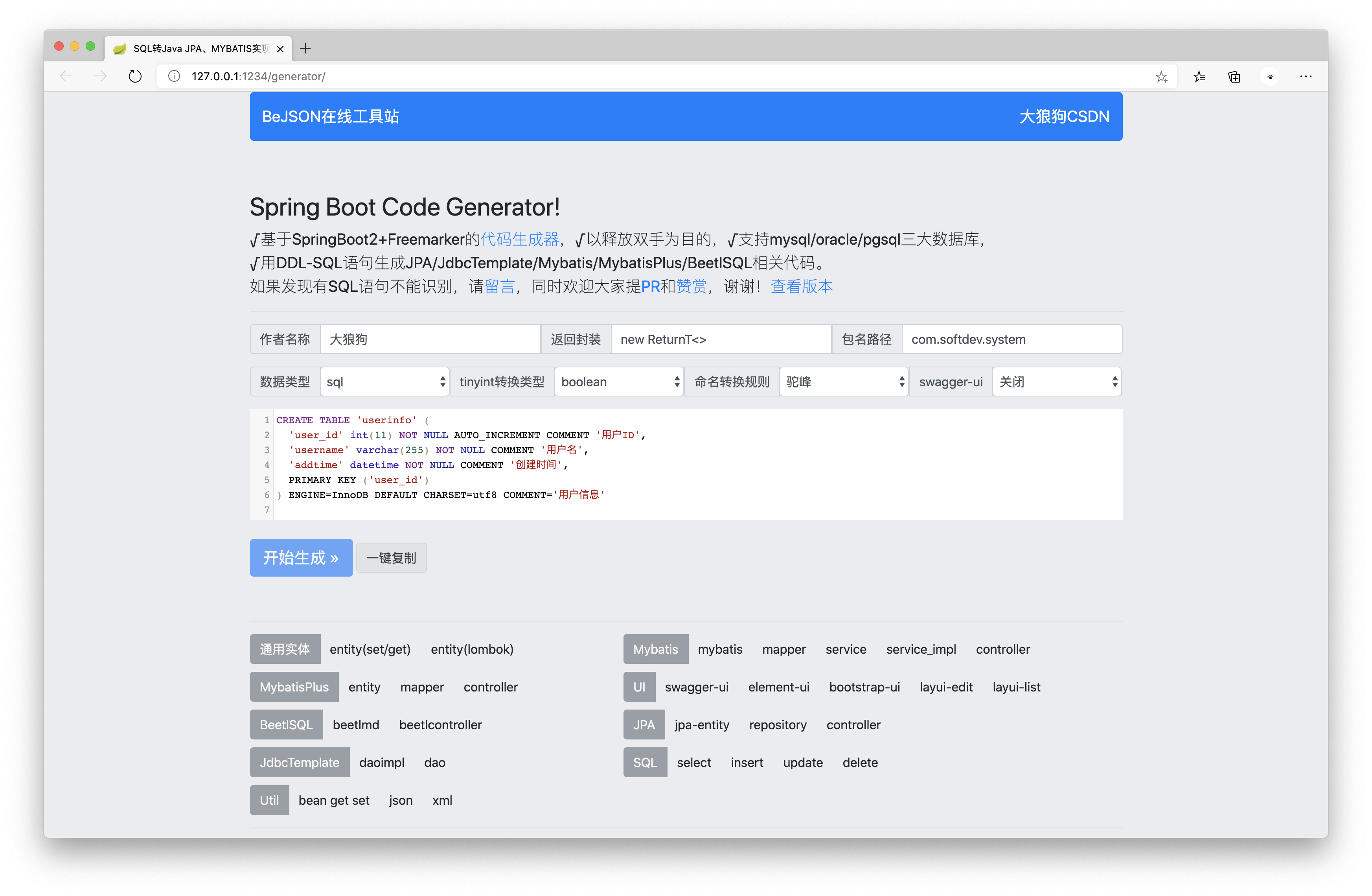Open the 查看版本 link

[x=801, y=286]
